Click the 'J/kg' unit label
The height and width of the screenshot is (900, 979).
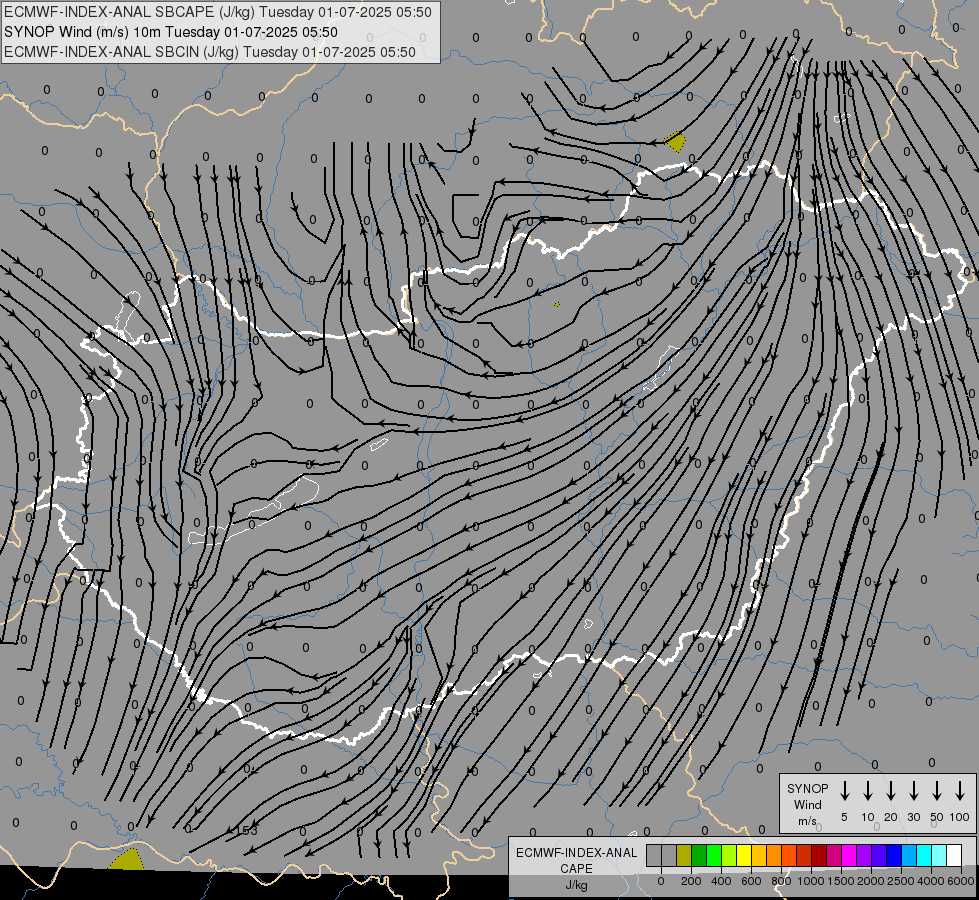click(576, 885)
